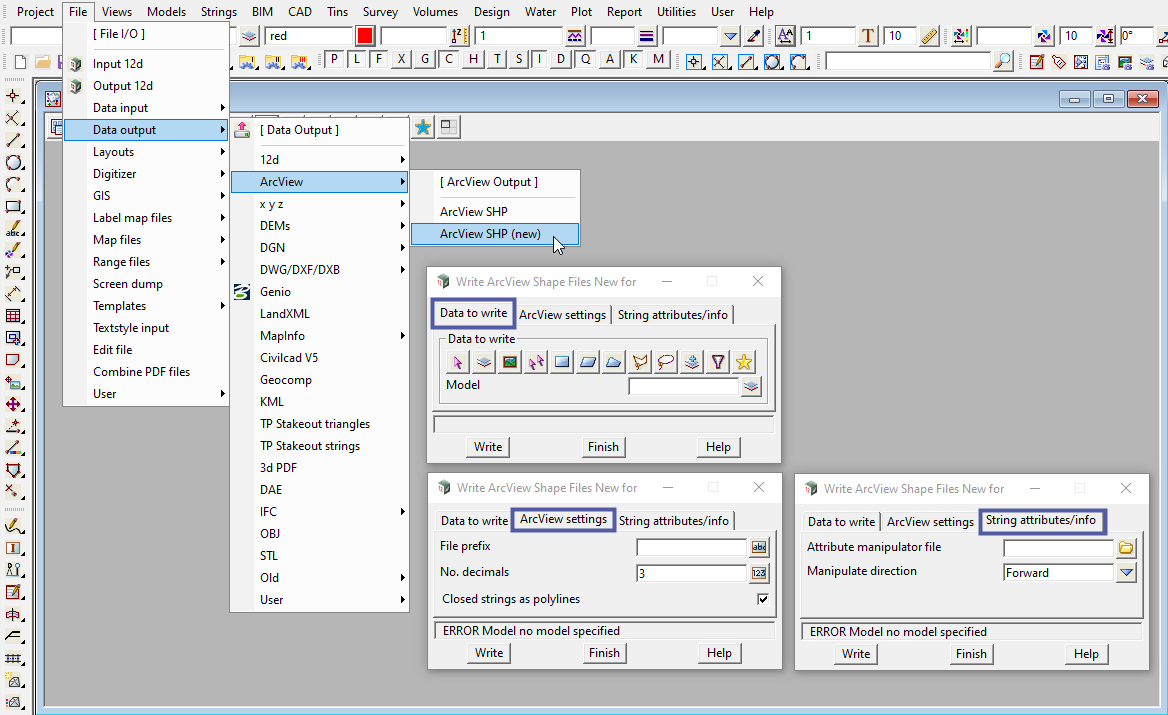Click Write in the String attributes/info dialog
This screenshot has width=1168, height=715.
click(856, 654)
